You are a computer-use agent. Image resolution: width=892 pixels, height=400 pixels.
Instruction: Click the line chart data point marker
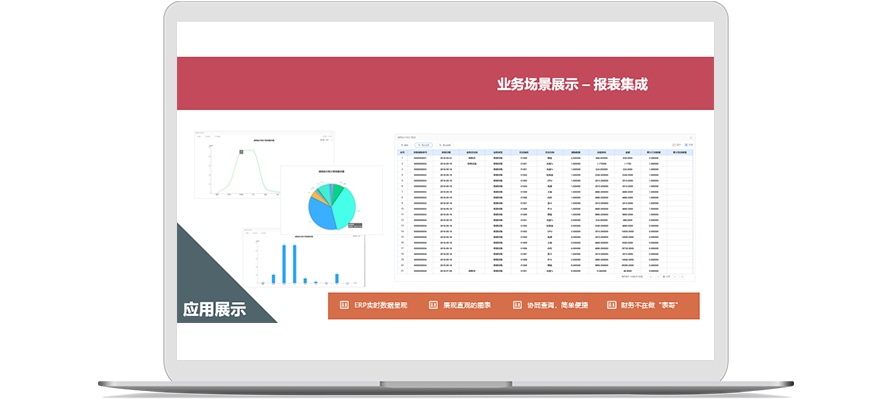[241, 152]
